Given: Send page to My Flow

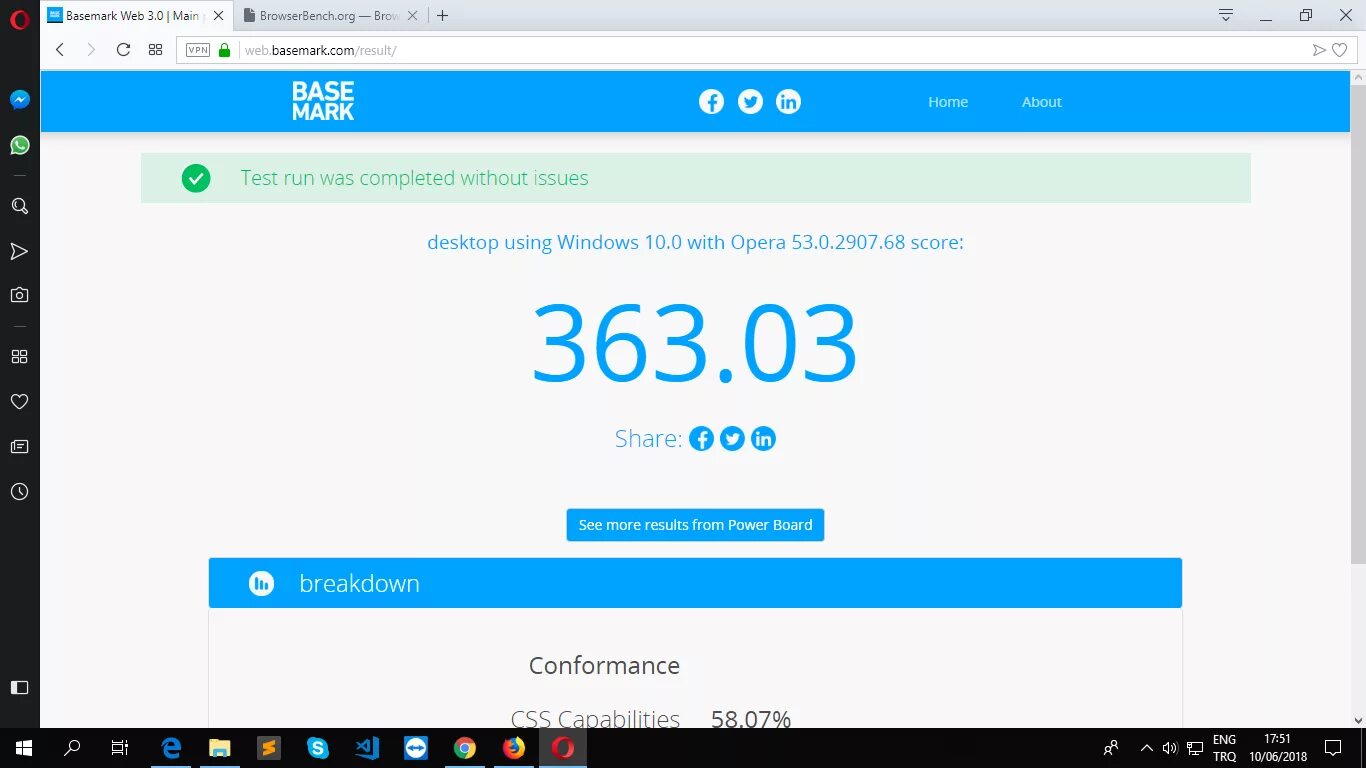Looking at the screenshot, I should [x=1319, y=50].
